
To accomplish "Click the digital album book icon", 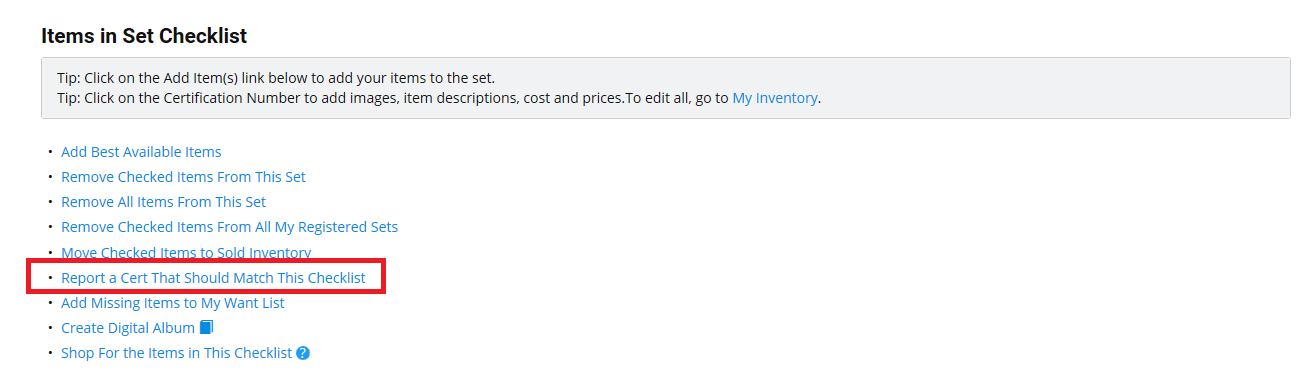I will pos(207,328).
